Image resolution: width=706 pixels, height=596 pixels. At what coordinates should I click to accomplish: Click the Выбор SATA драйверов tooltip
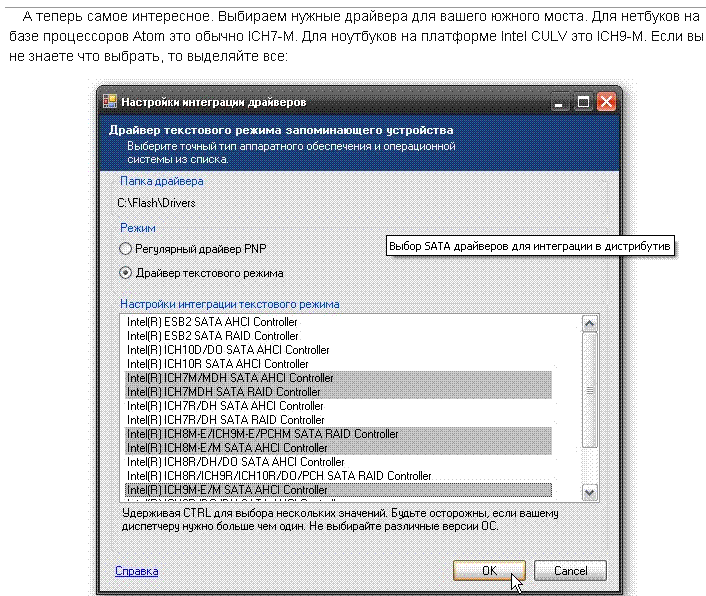pos(530,246)
